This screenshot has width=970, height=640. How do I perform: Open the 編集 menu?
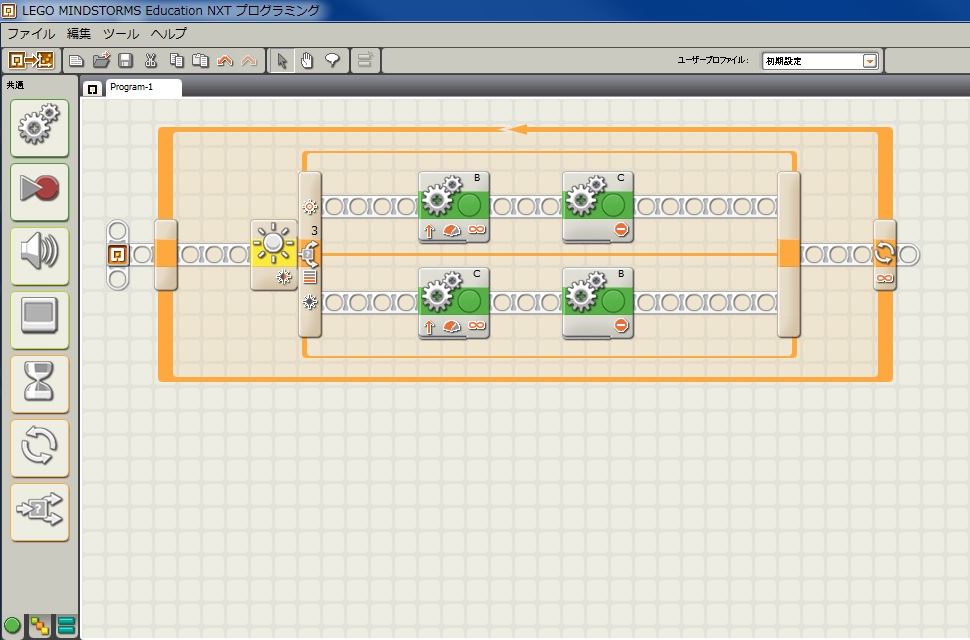(x=79, y=34)
